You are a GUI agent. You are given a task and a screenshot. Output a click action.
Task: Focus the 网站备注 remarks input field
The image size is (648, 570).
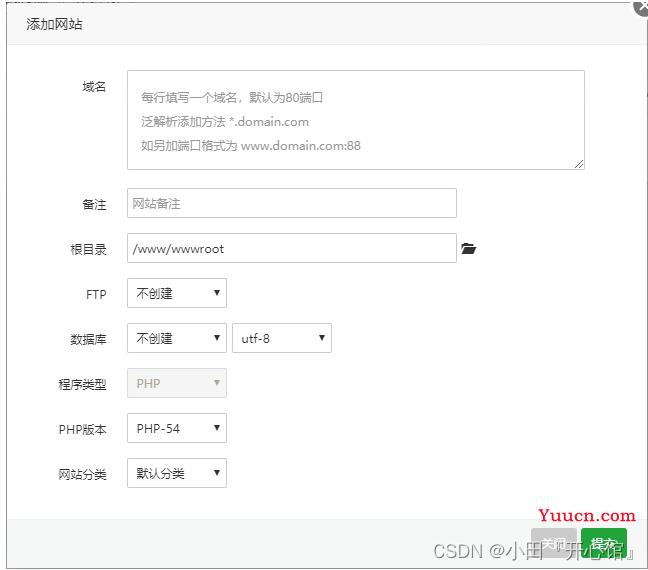click(x=292, y=203)
